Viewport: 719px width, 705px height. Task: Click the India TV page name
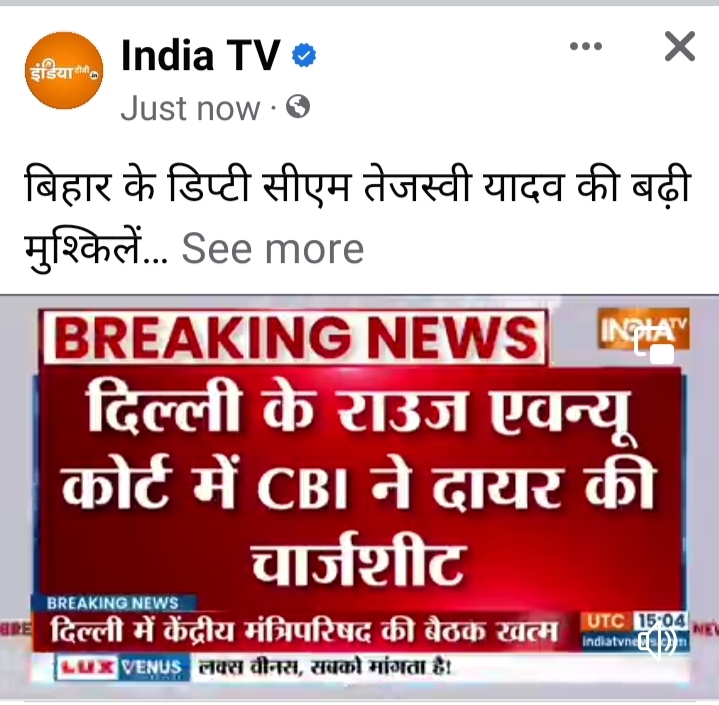pos(200,56)
